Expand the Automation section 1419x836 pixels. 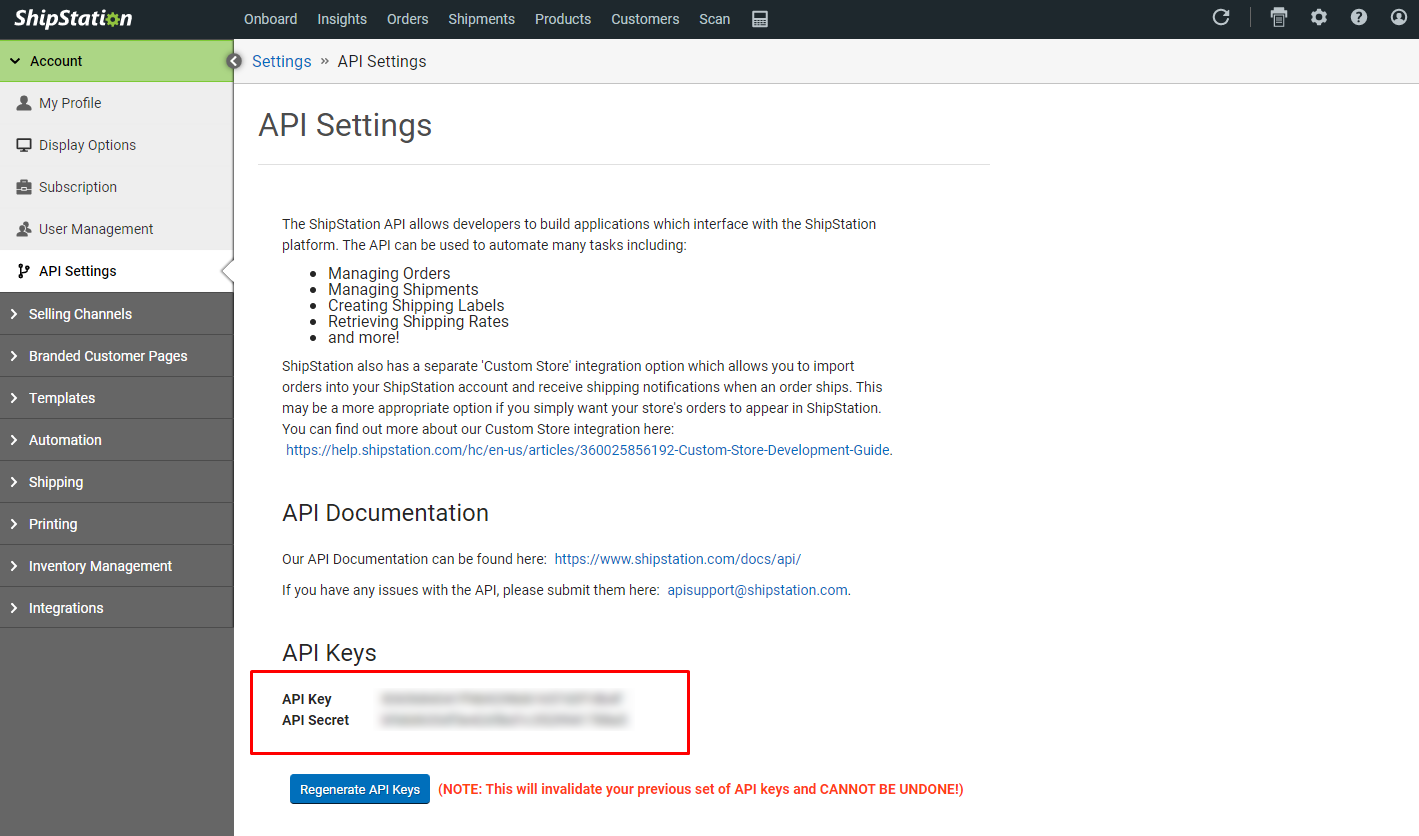tap(65, 440)
